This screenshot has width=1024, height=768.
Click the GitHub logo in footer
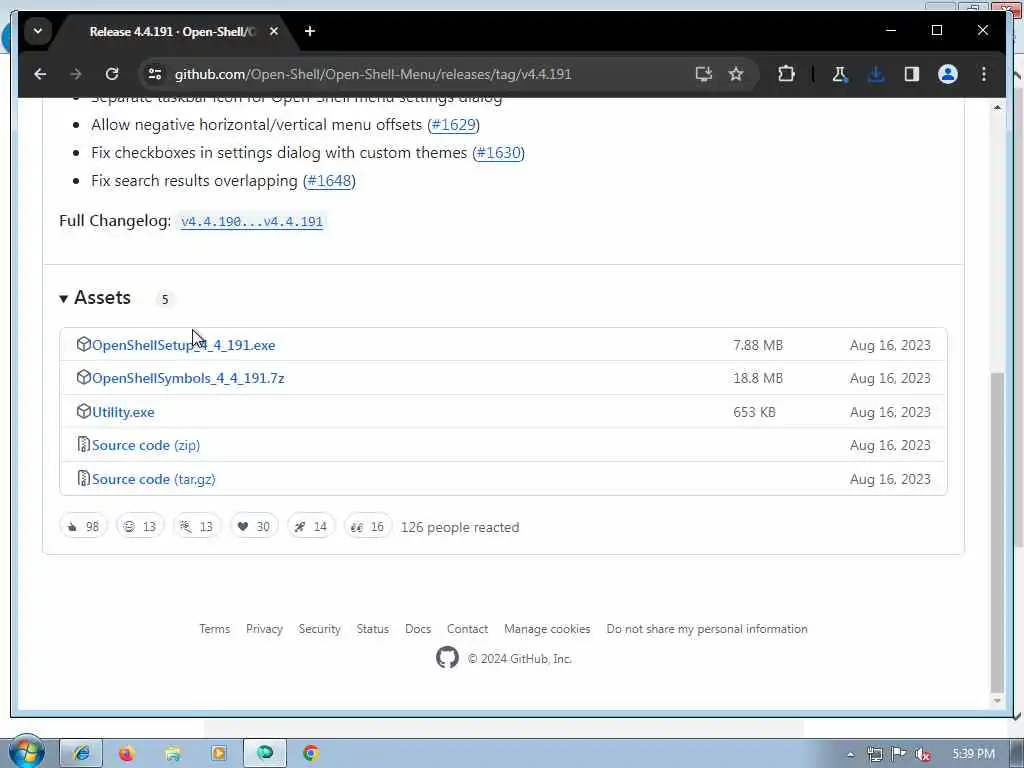pyautogui.click(x=447, y=658)
